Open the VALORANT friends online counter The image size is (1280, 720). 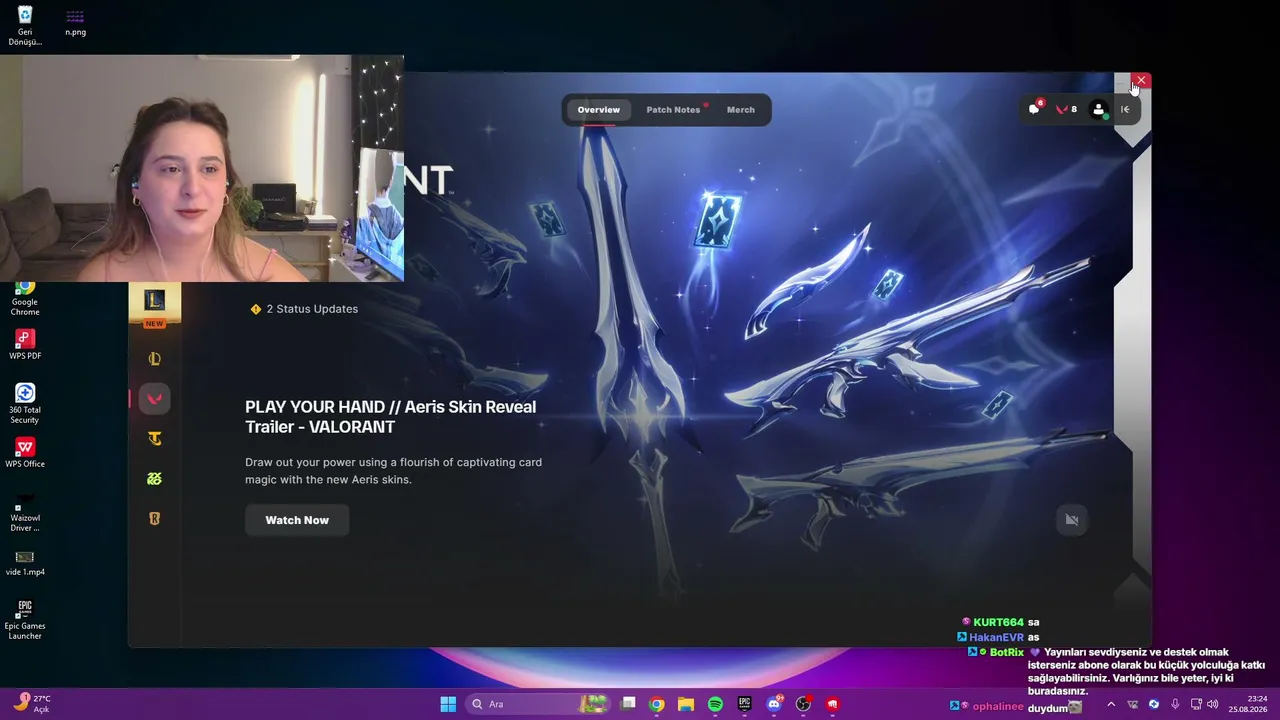[x=1067, y=109]
